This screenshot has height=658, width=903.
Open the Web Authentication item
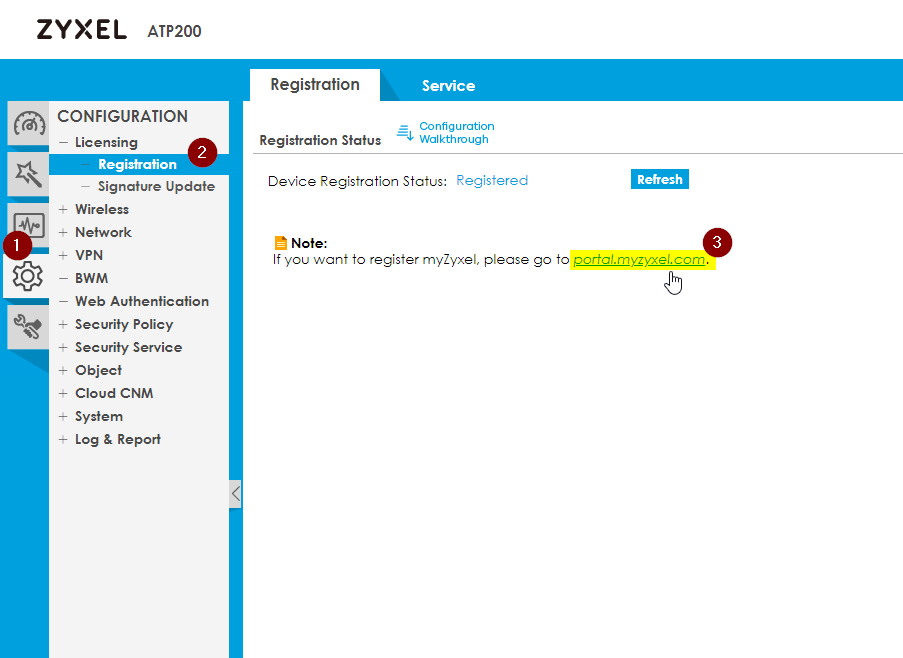(x=142, y=302)
